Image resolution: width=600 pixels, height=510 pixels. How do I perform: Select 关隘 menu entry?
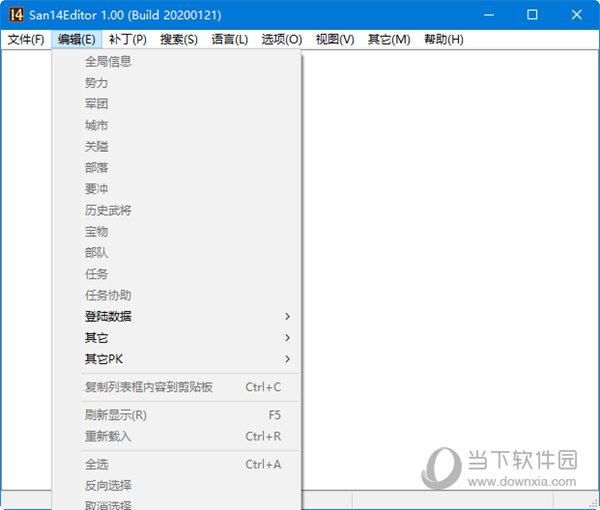[176, 146]
